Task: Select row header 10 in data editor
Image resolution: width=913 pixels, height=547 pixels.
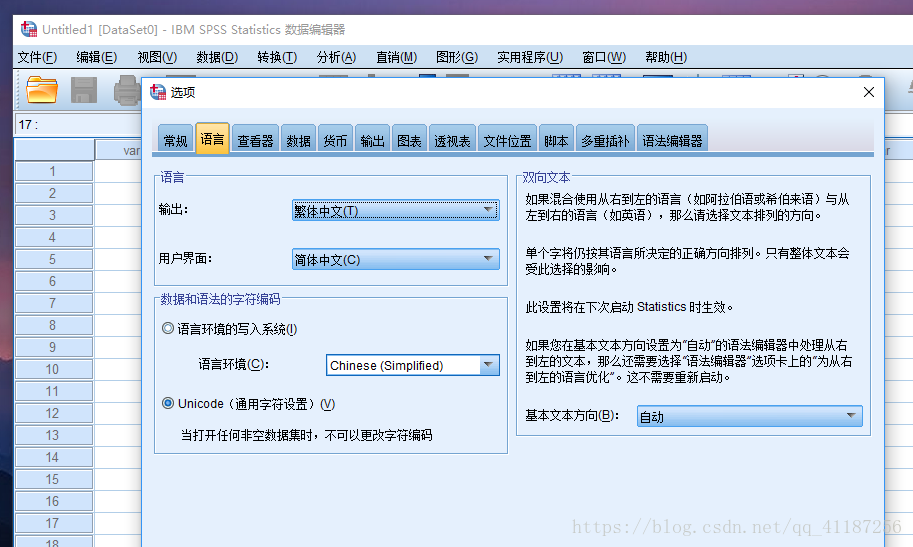Action: 54,369
